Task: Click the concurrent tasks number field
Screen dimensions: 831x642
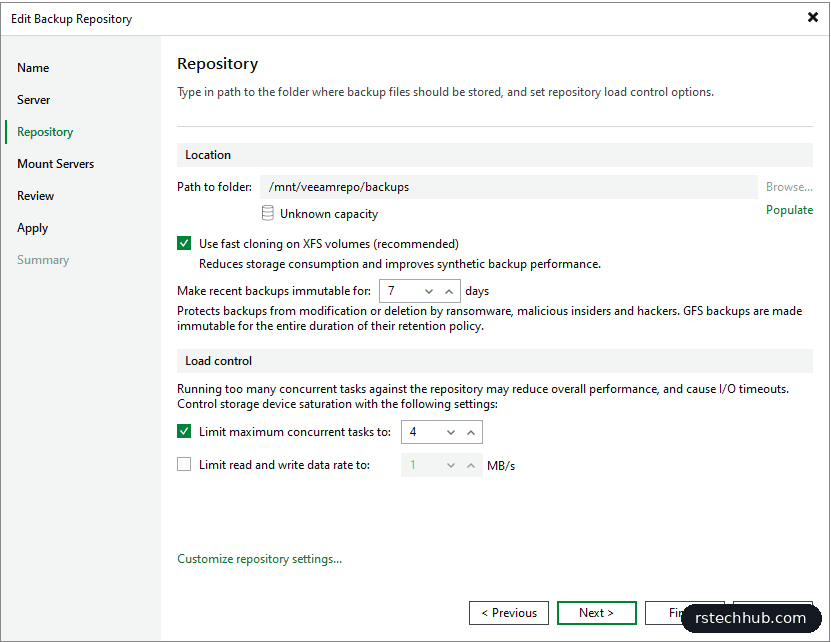Action: [442, 432]
